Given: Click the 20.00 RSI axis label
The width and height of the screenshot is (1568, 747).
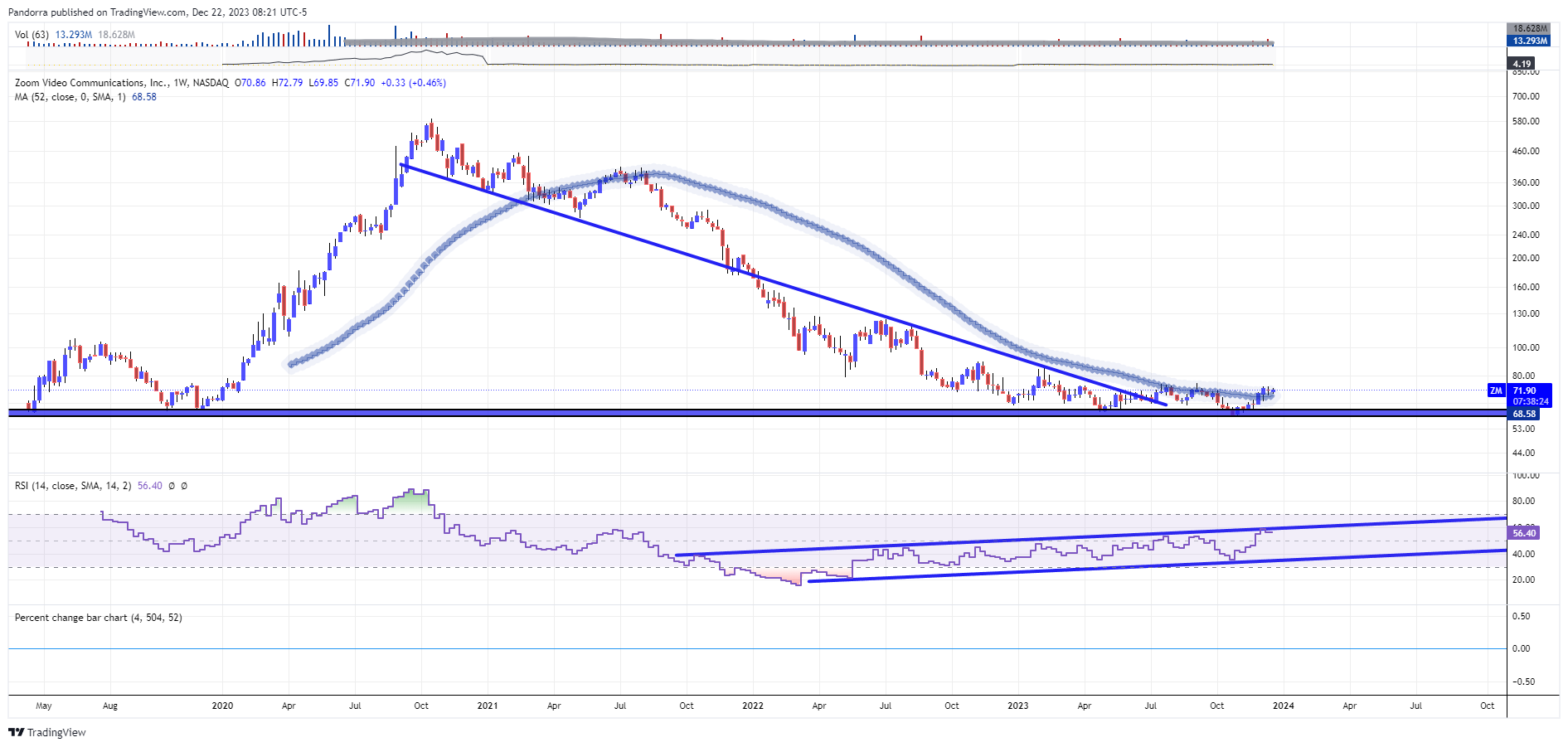Looking at the screenshot, I should 1524,580.
